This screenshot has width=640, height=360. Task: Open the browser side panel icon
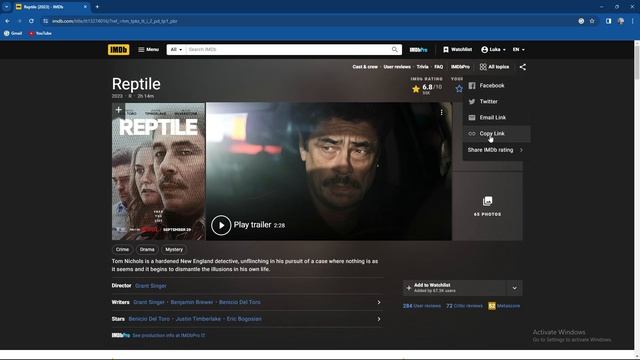pyautogui.click(x=608, y=21)
